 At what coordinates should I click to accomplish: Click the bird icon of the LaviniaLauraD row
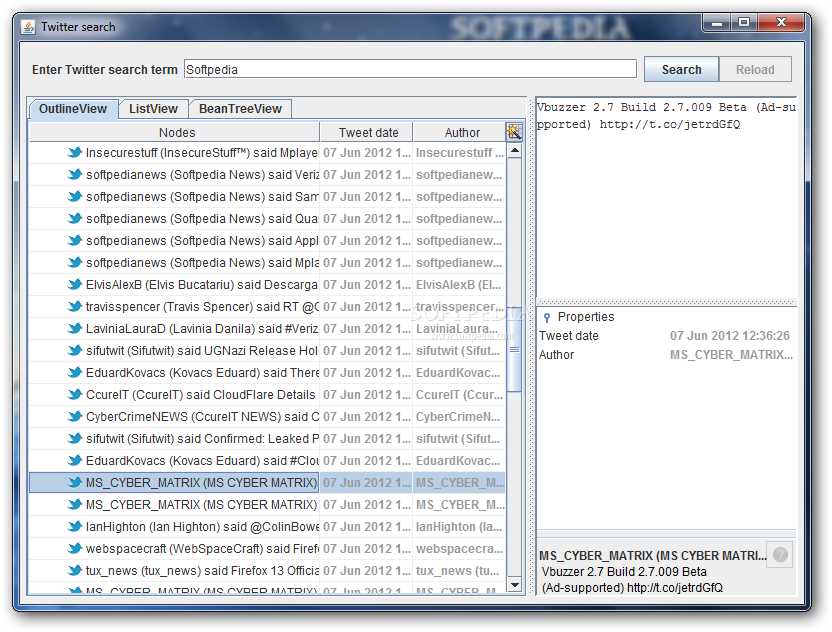point(75,328)
